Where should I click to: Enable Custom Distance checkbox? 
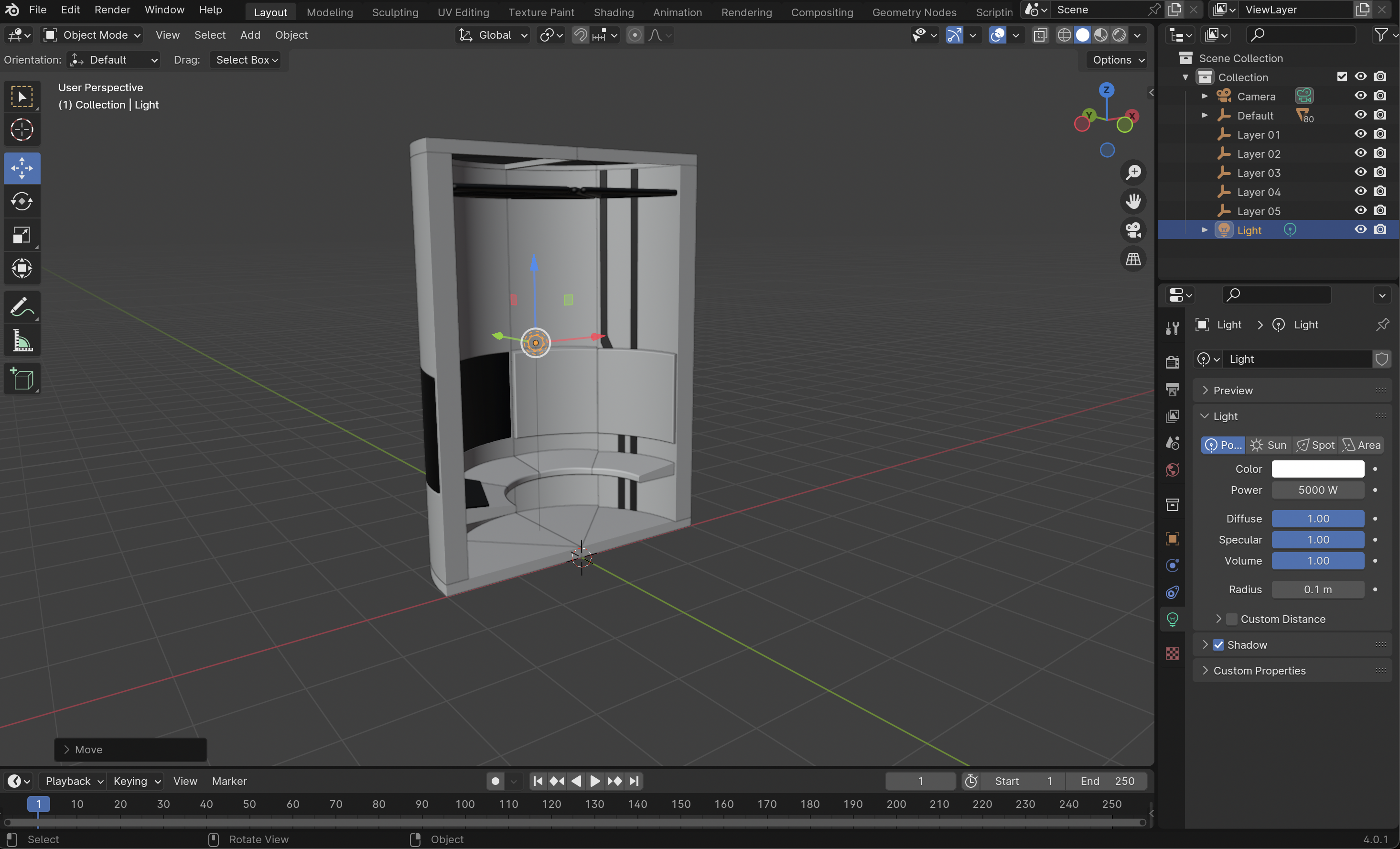[x=1231, y=619]
